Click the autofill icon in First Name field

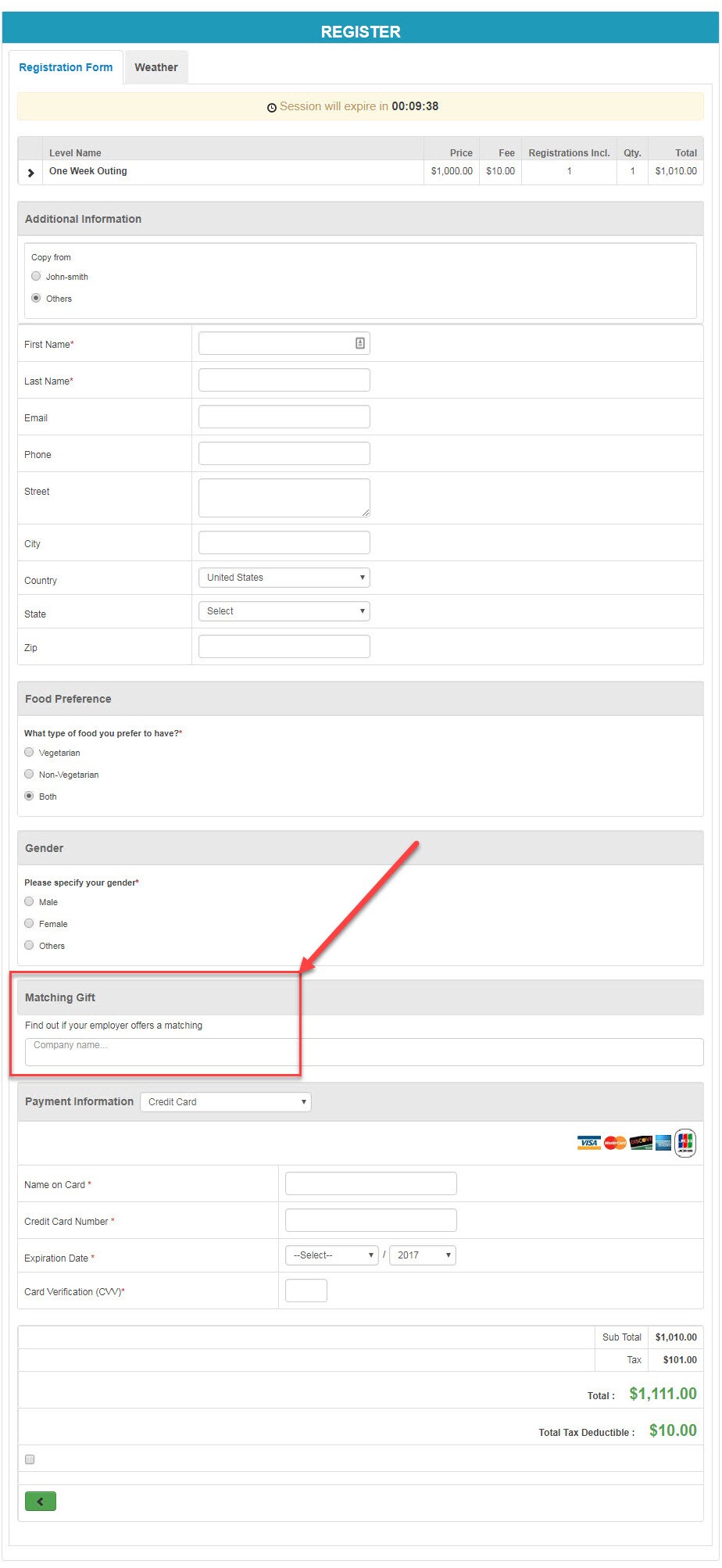coord(360,342)
